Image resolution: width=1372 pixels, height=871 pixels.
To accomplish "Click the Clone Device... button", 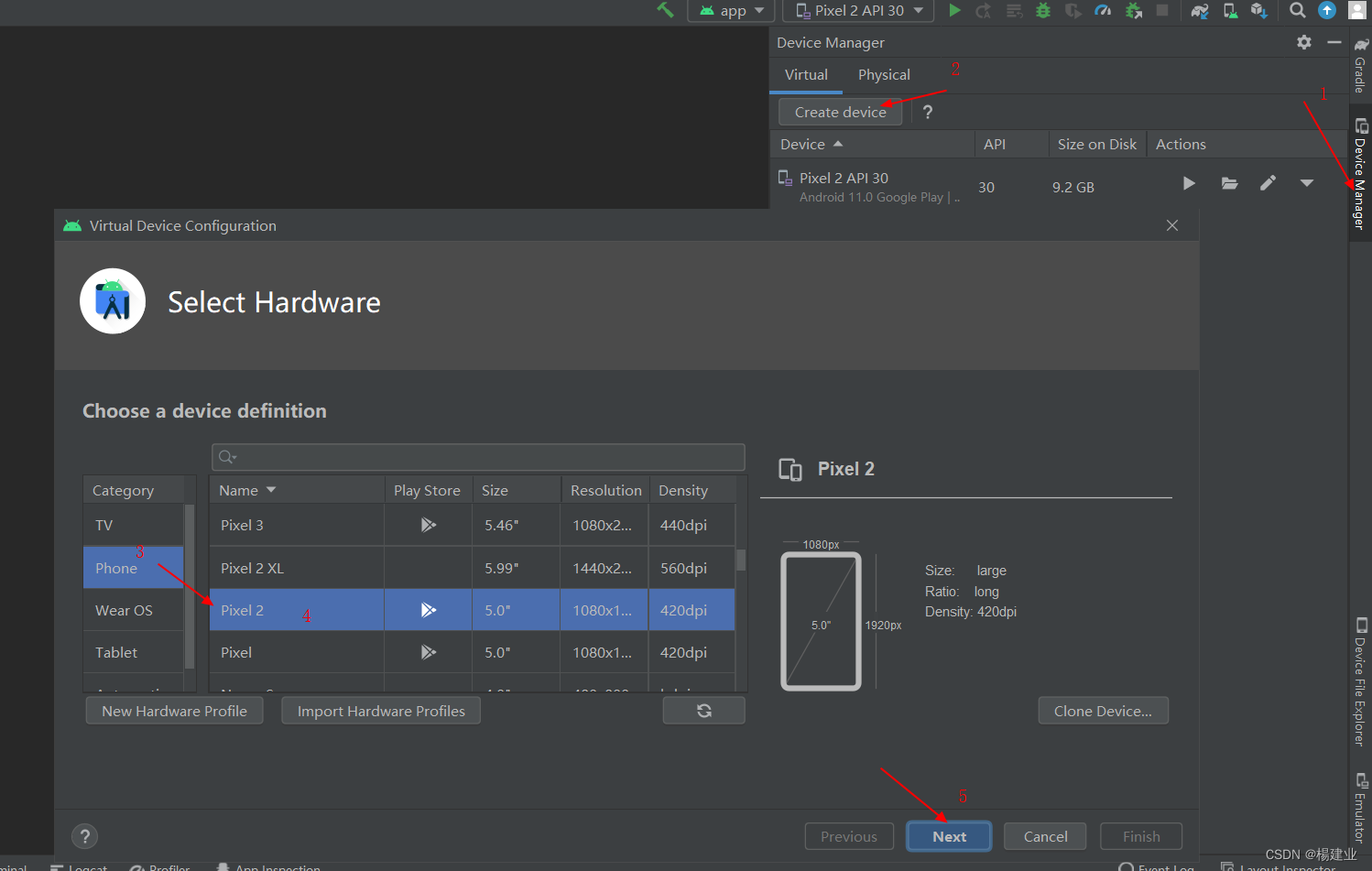I will pyautogui.click(x=1103, y=711).
